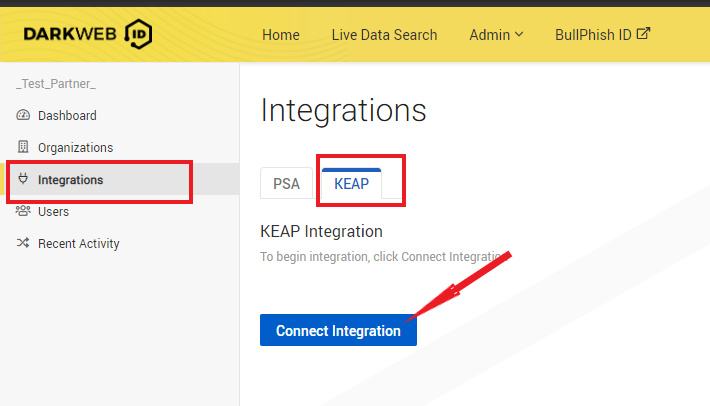Select Integrations label in the sidebar
Image resolution: width=710 pixels, height=406 pixels.
coord(71,180)
